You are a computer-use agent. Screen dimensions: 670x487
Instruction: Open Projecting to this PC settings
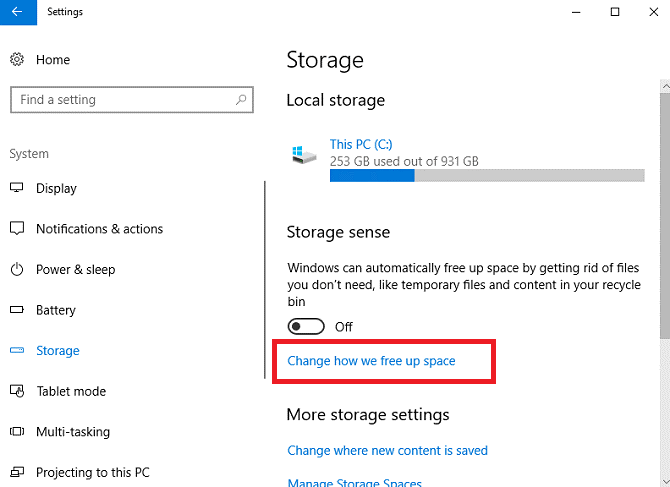(93, 472)
